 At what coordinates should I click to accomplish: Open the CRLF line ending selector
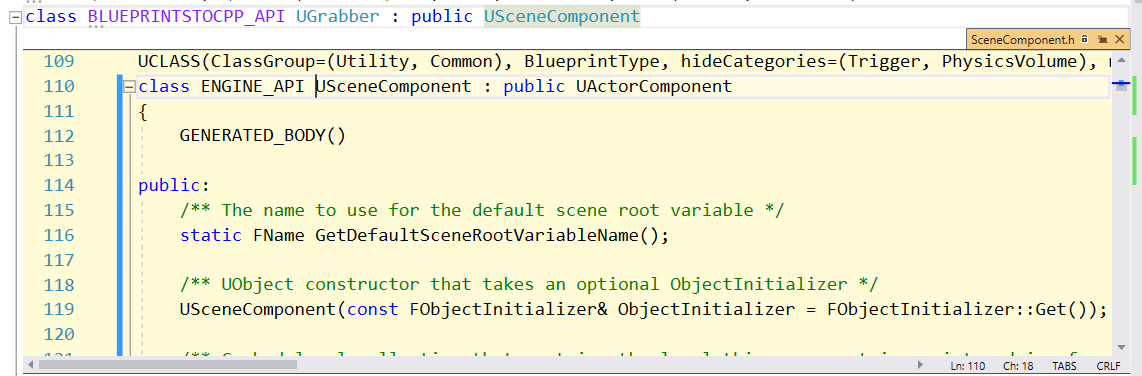tap(1108, 365)
